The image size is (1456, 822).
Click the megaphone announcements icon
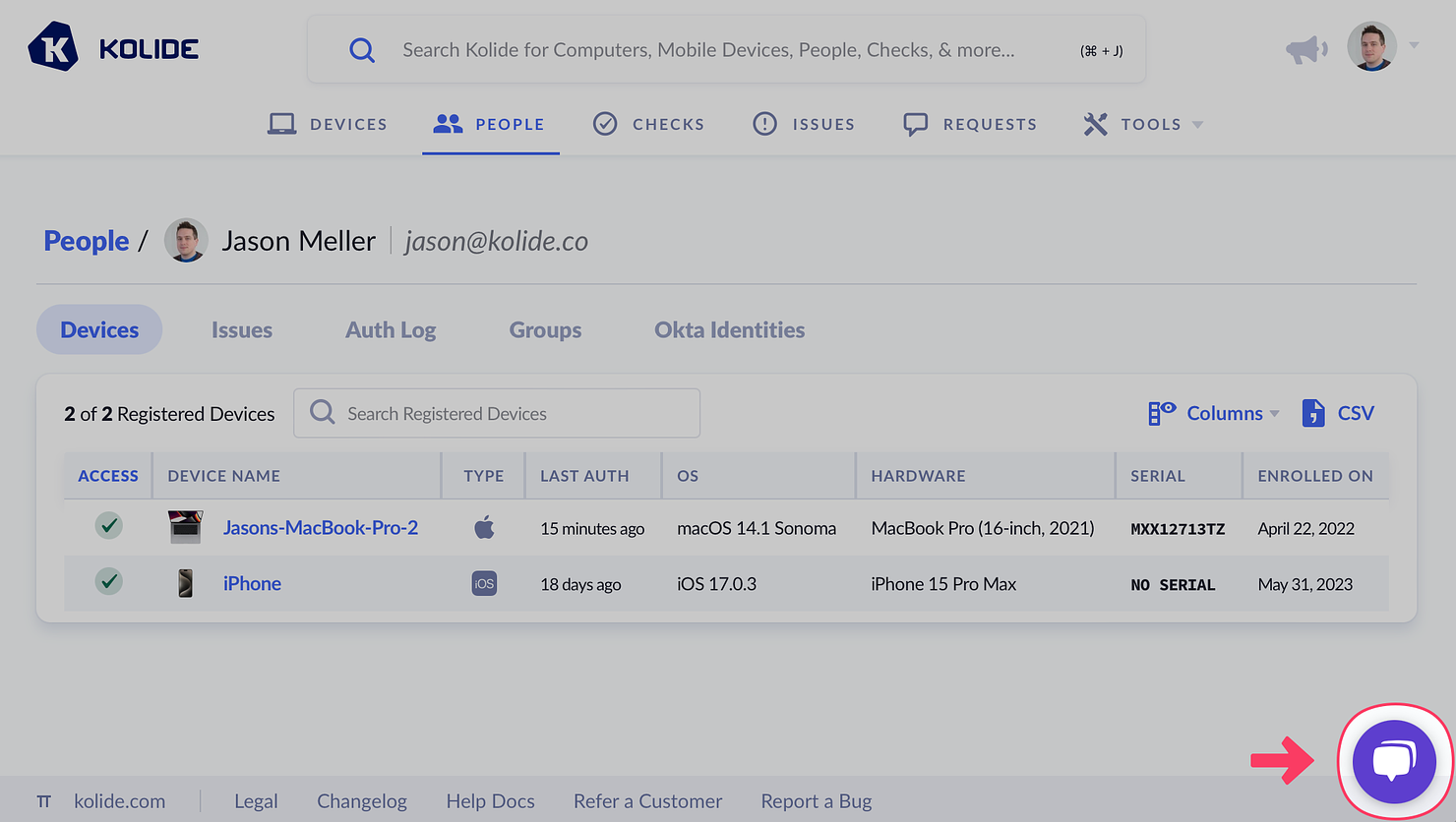pyautogui.click(x=1306, y=47)
